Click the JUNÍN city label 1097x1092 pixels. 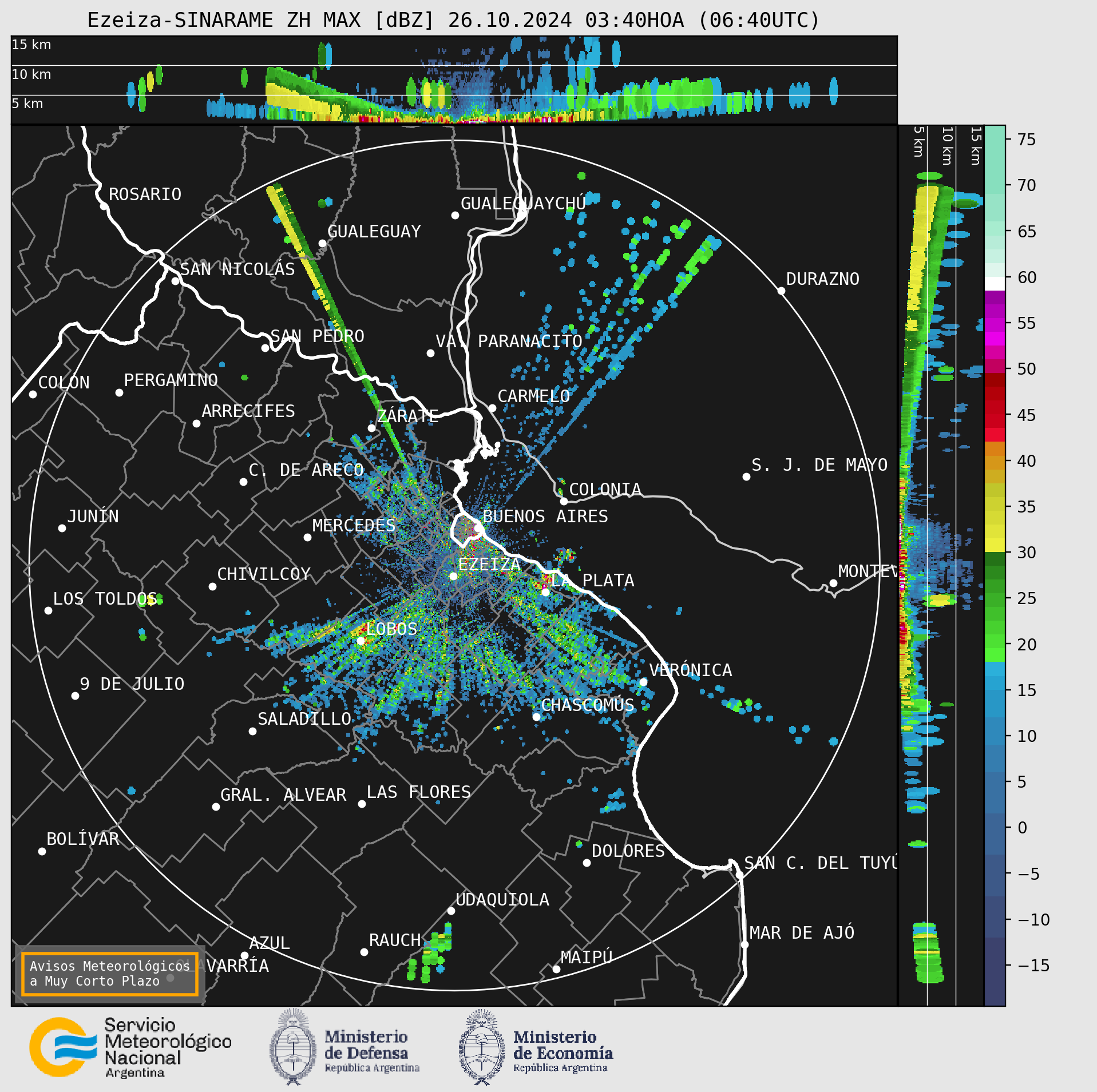(93, 516)
